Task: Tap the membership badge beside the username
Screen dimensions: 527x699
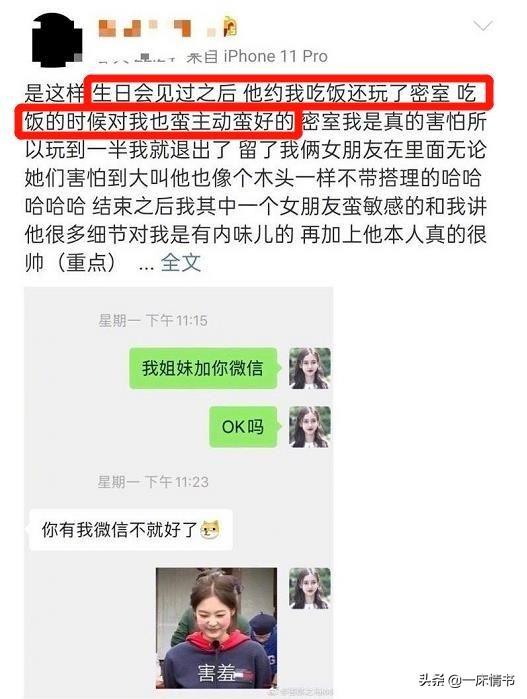Action: point(230,26)
